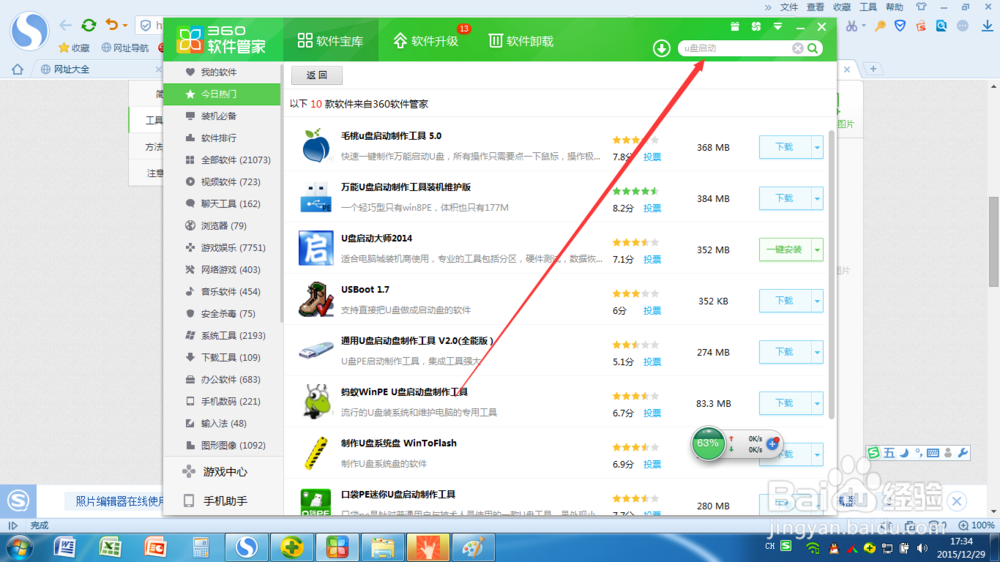This screenshot has height=562, width=1000.
Task: Click the taskbar volume speaker icon
Action: pos(922,548)
